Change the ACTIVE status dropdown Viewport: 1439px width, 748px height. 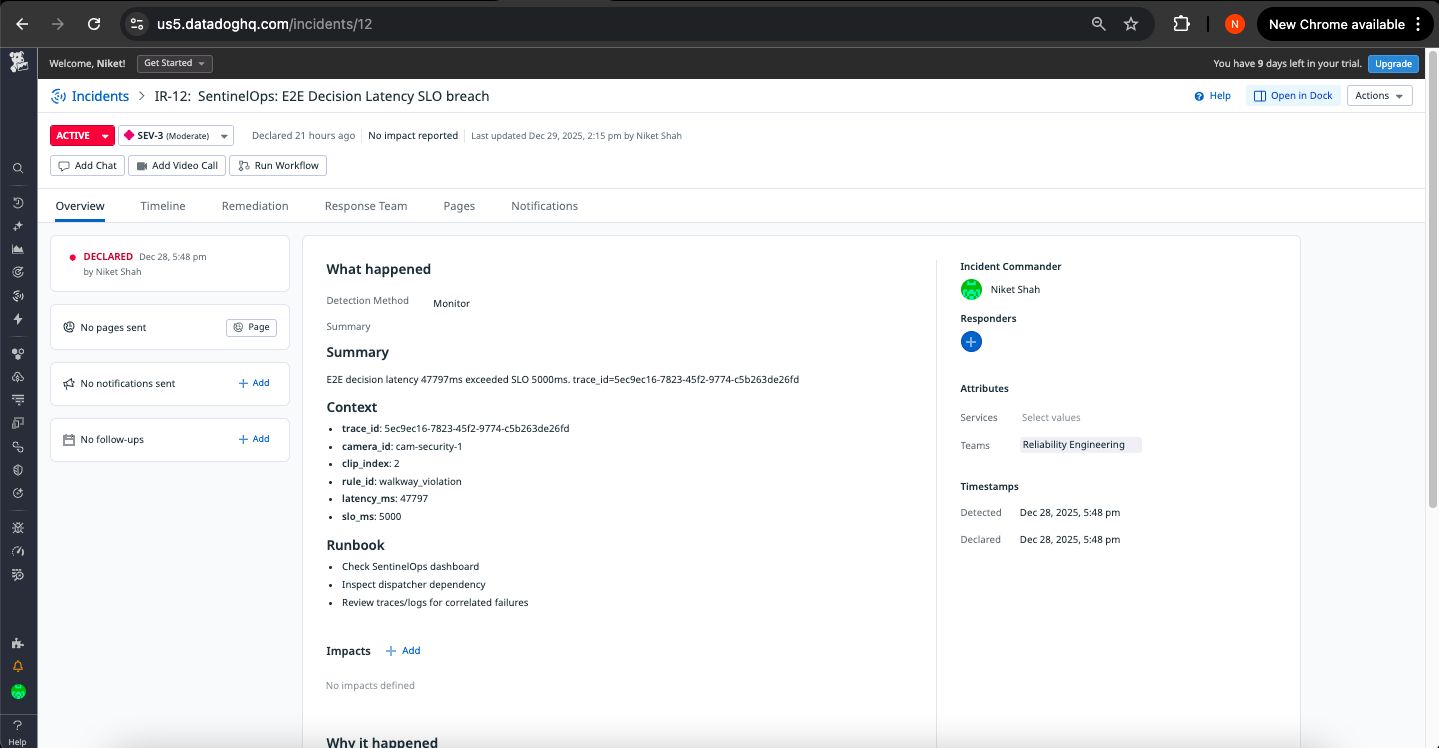82,135
